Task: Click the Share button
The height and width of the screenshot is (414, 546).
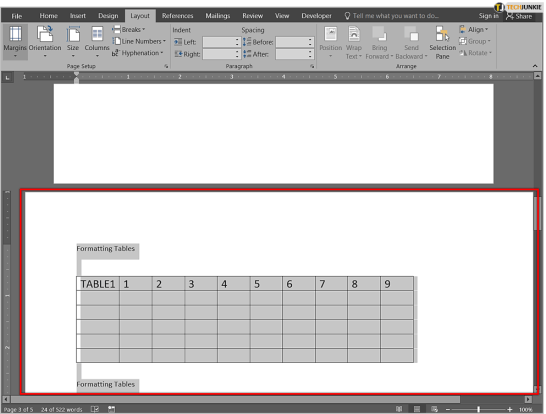Action: click(519, 16)
